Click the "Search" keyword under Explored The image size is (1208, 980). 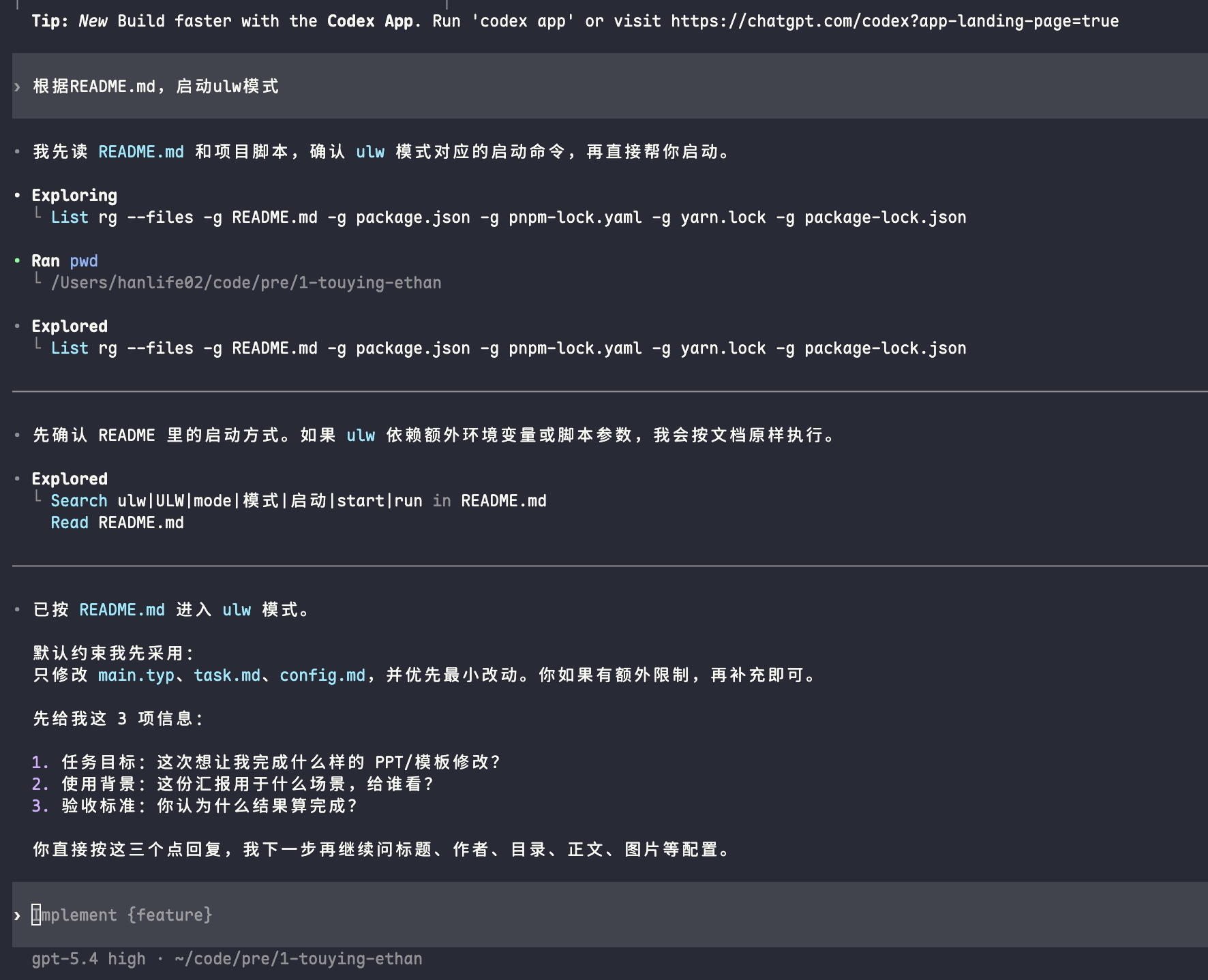pos(79,501)
